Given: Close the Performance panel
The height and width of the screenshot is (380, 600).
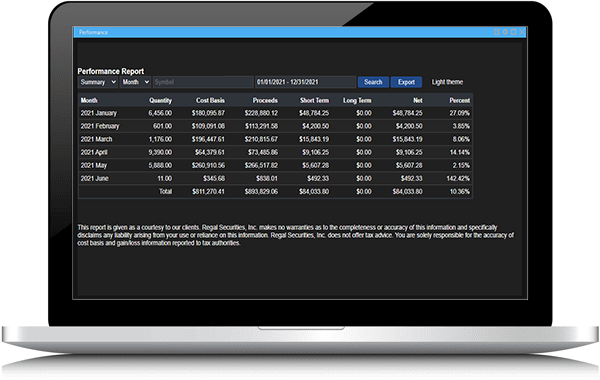Looking at the screenshot, I should click(522, 32).
